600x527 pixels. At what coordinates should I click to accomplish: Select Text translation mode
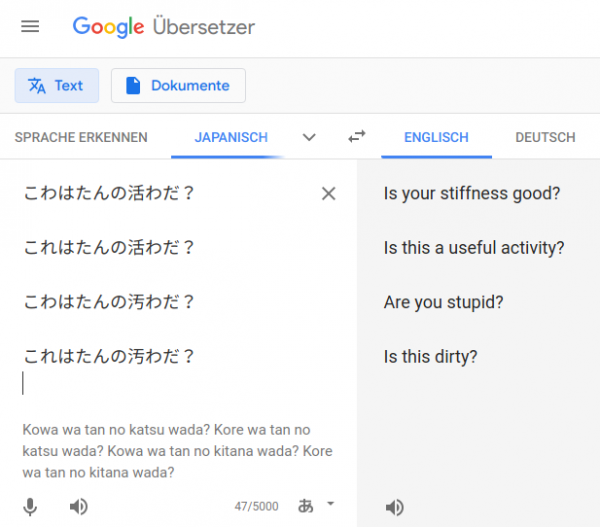point(57,85)
